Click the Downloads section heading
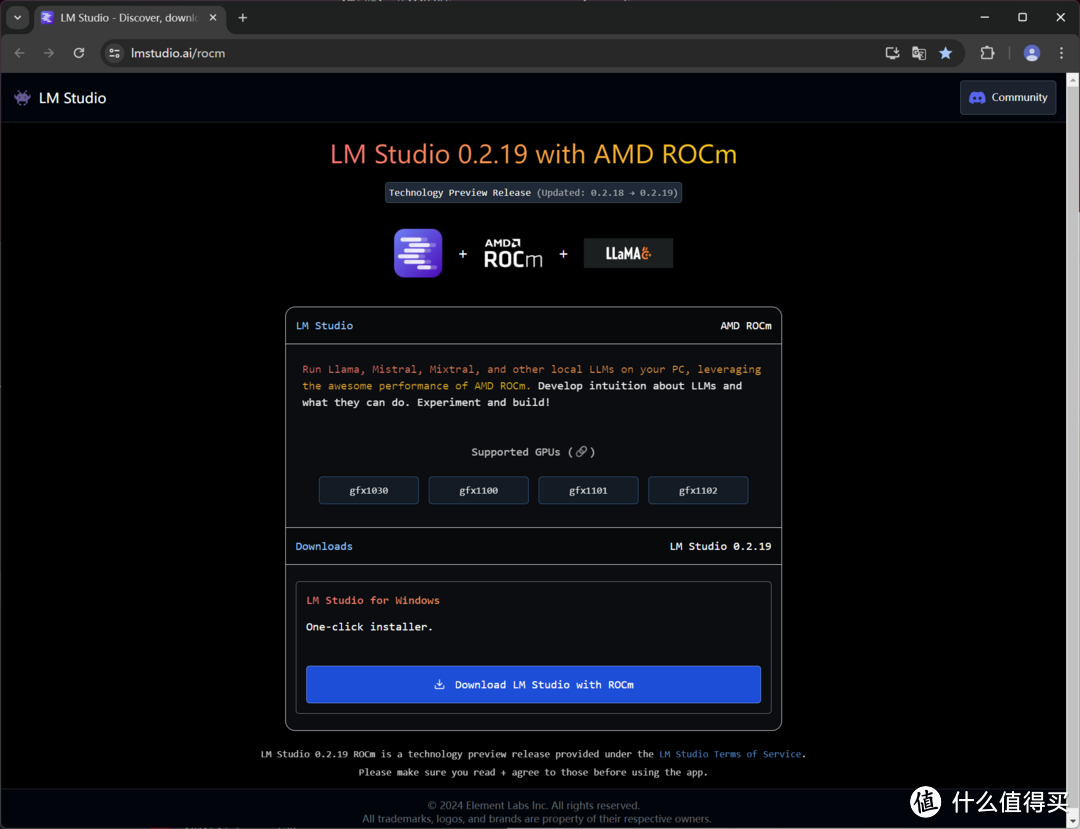This screenshot has height=829, width=1080. pos(324,546)
